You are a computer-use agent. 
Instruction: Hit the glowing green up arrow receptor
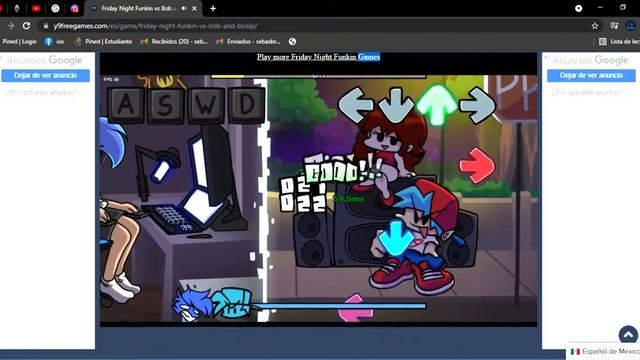[x=436, y=104]
